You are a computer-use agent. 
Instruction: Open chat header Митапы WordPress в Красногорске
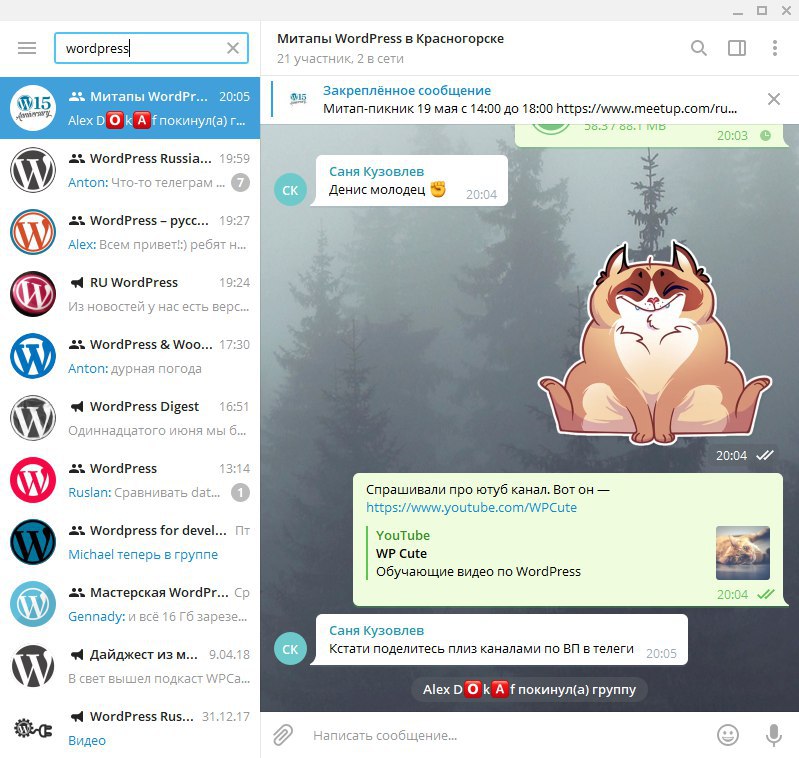pyautogui.click(x=390, y=38)
